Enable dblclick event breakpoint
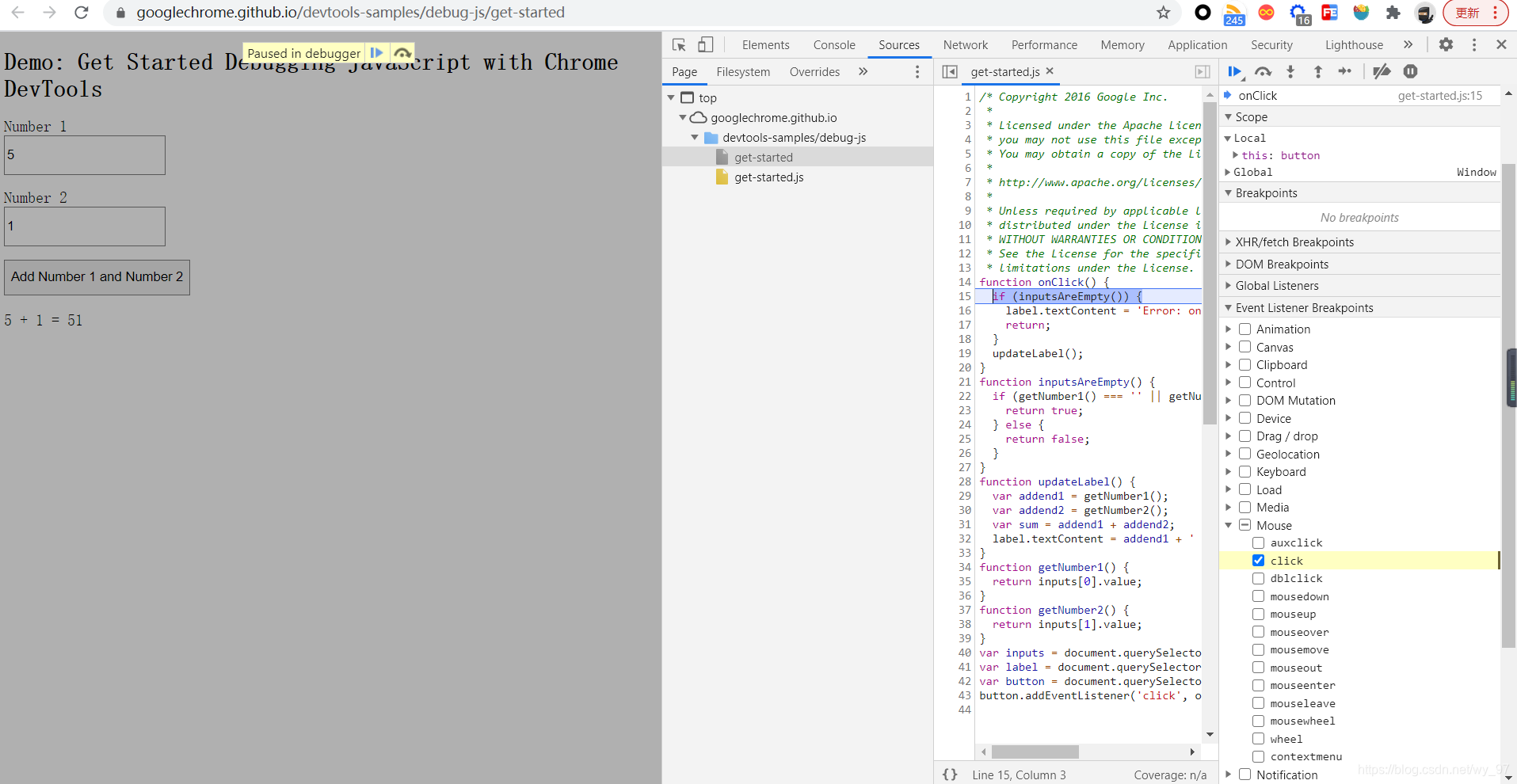 pyautogui.click(x=1258, y=578)
